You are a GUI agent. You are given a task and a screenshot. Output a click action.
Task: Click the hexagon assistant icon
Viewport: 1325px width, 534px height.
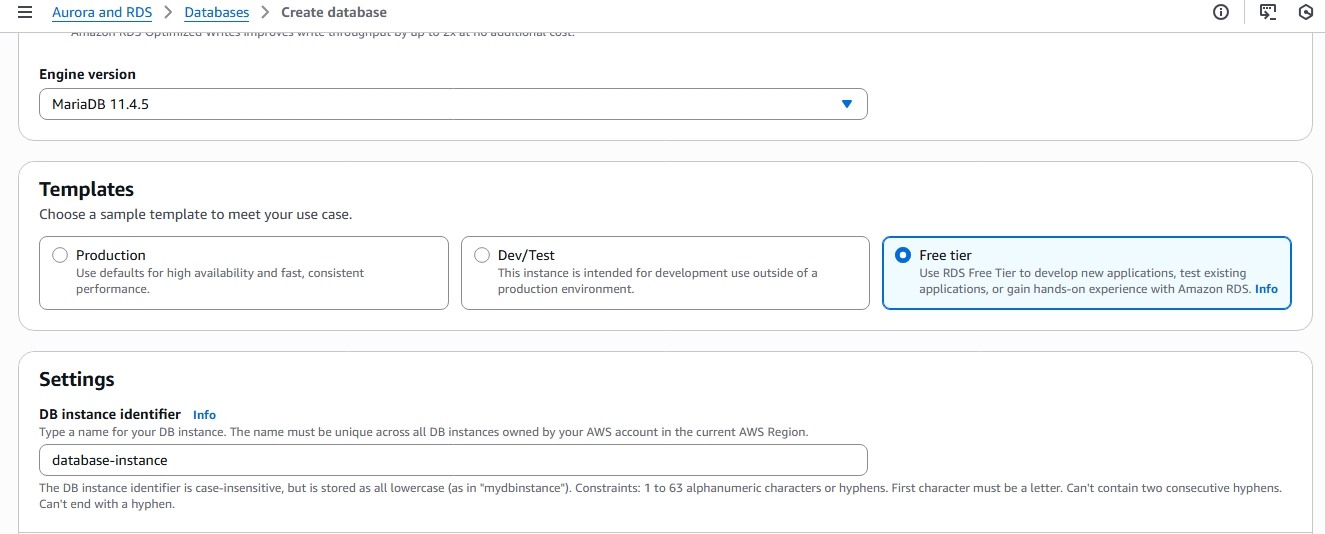coord(1305,12)
